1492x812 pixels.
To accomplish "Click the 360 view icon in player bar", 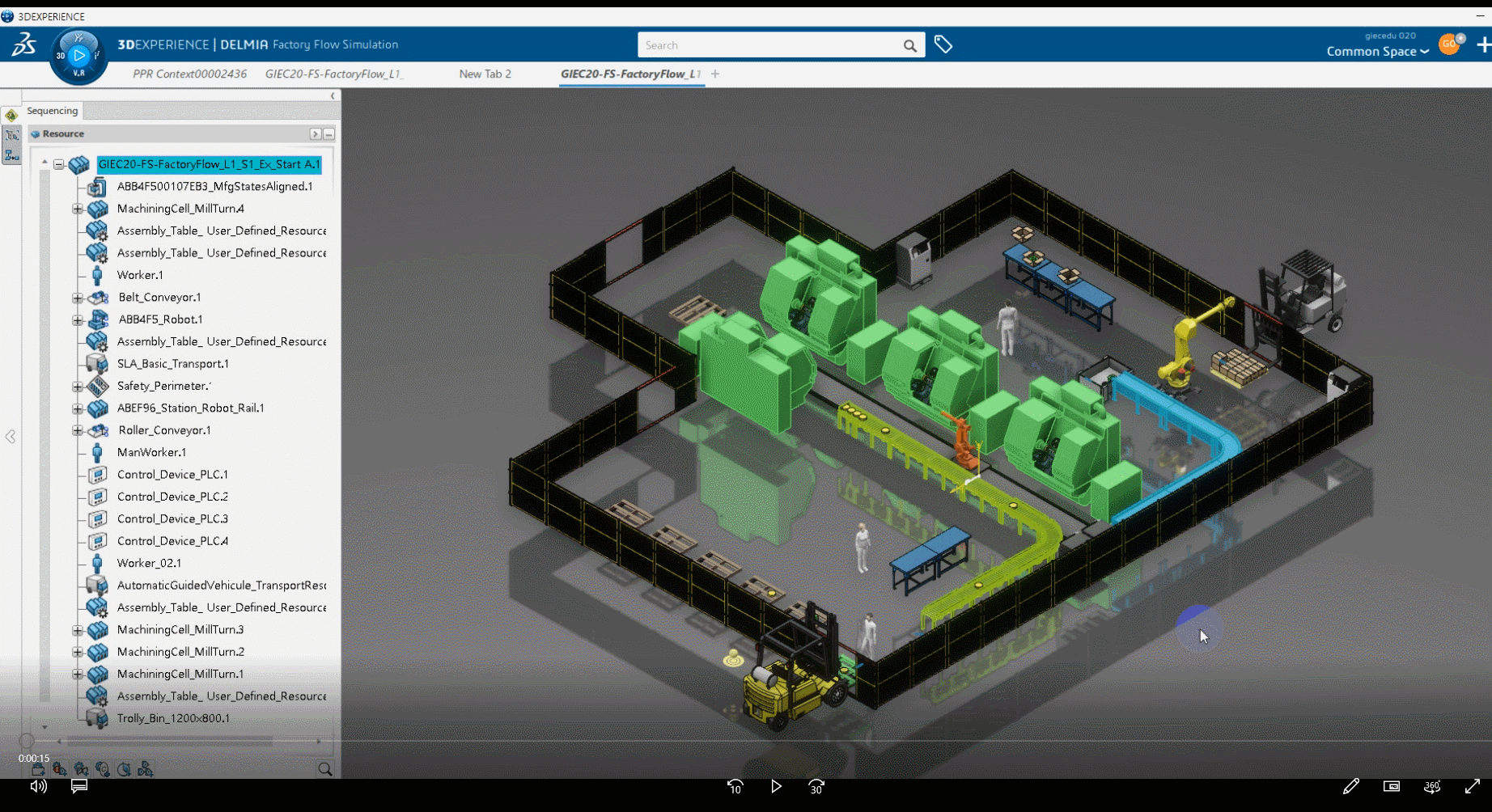I will (x=1432, y=786).
